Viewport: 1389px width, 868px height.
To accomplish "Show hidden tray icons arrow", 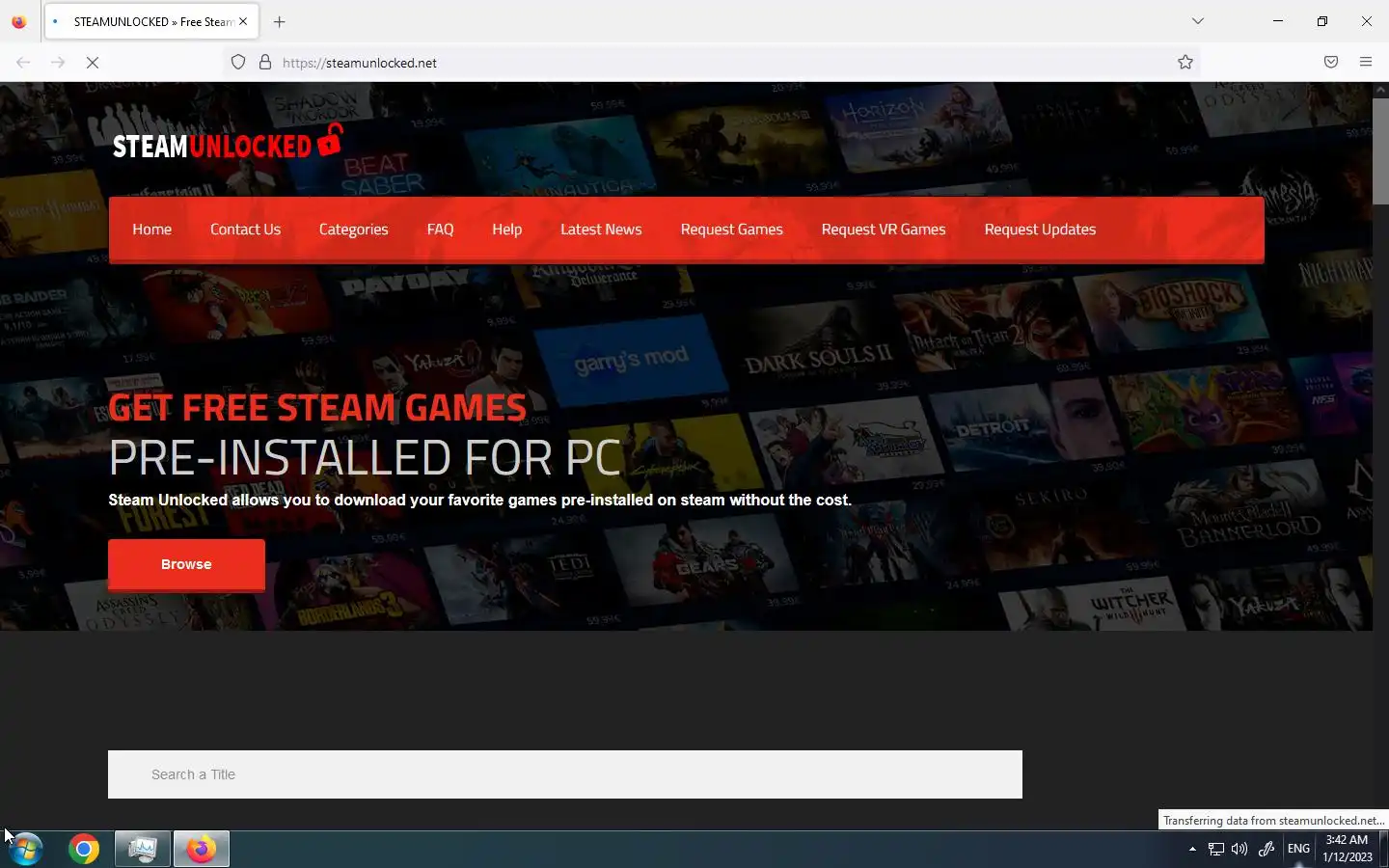I will click(1192, 850).
